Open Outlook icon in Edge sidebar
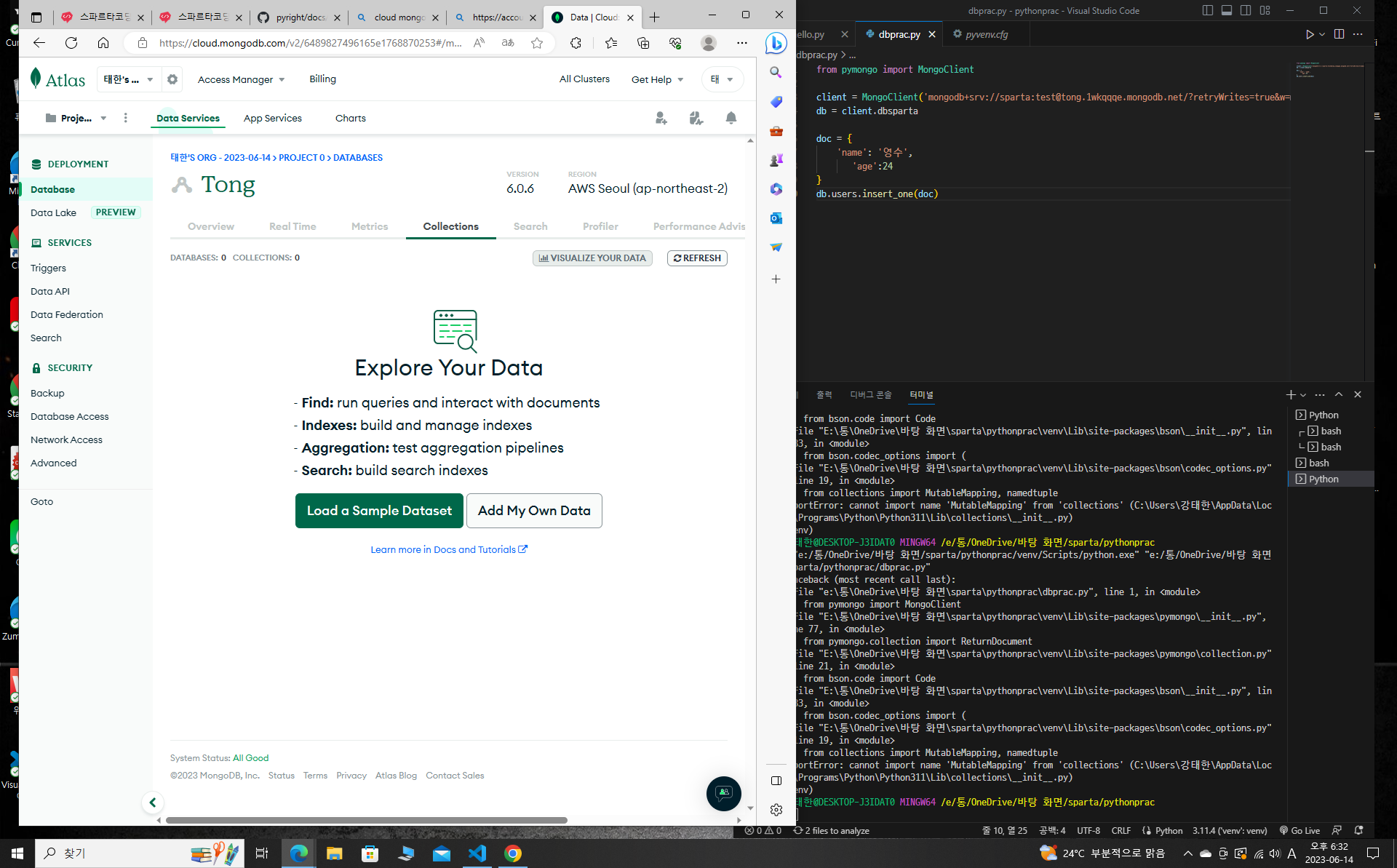Viewport: 1397px width, 868px height. click(x=776, y=218)
